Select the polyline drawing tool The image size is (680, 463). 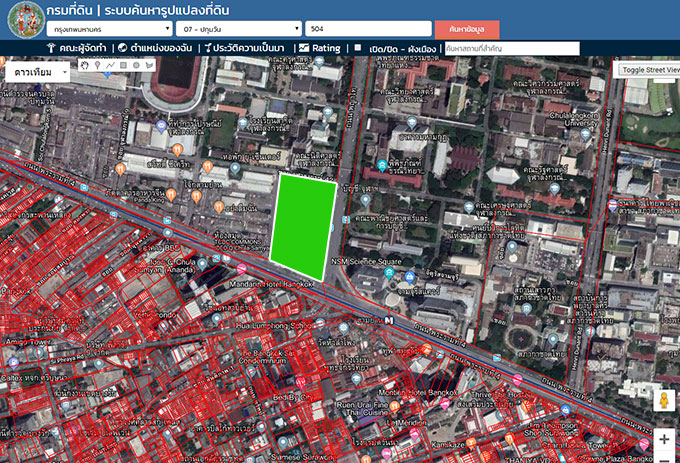[x=111, y=66]
